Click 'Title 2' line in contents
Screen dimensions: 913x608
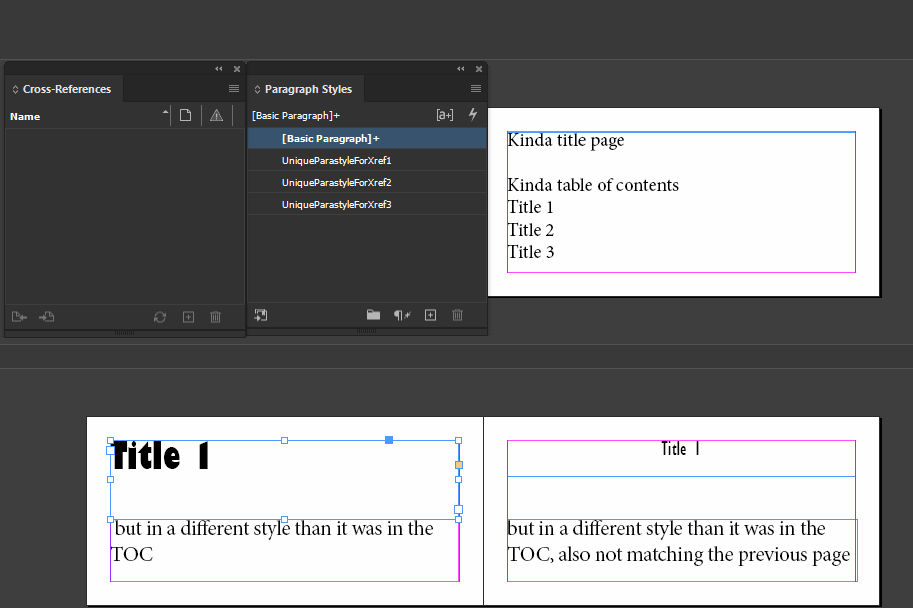(531, 230)
